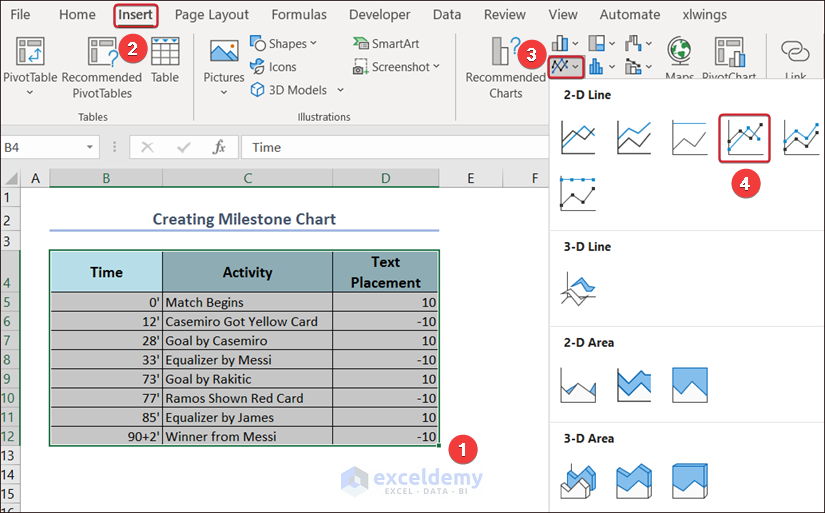Choose the 2-D Stacked Area chart
This screenshot has height=513, width=825.
point(634,385)
